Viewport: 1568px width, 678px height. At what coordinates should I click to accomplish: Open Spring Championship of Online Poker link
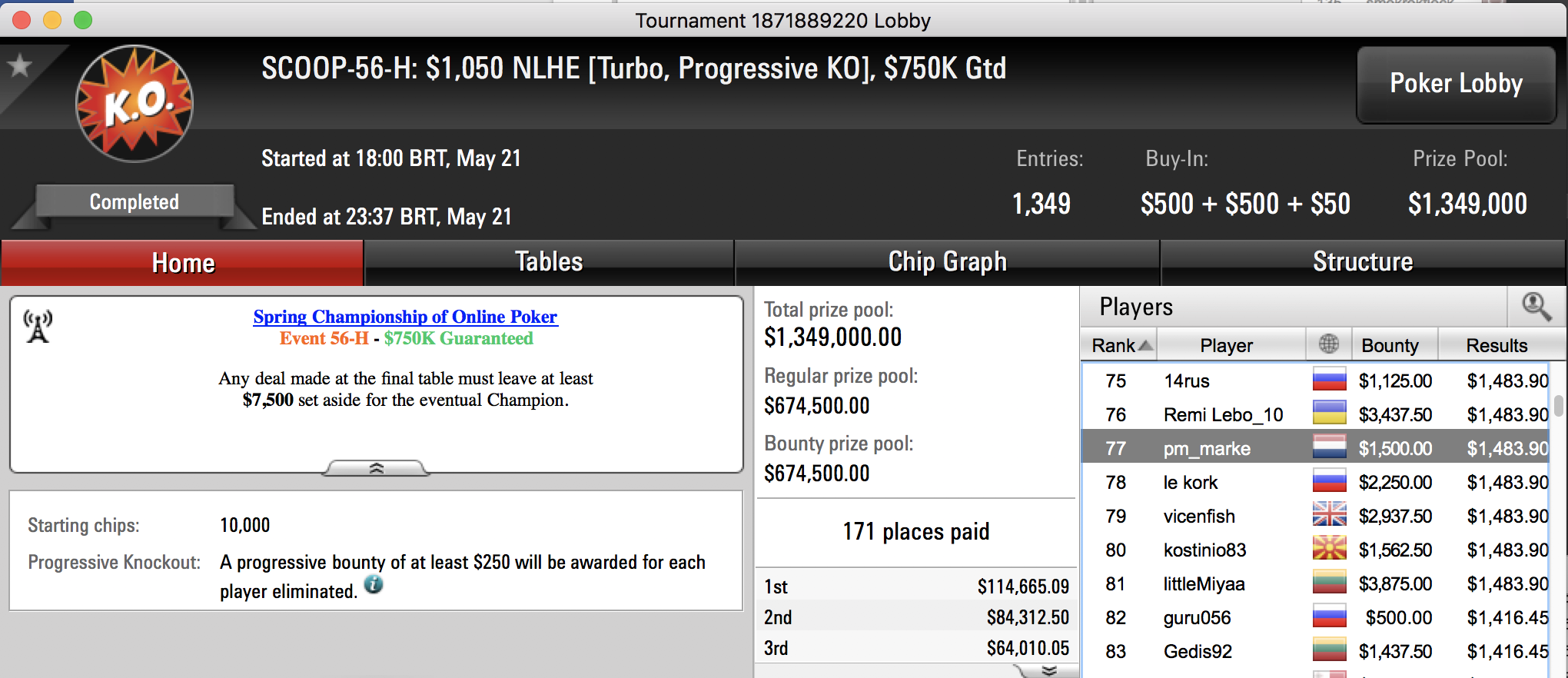click(406, 317)
